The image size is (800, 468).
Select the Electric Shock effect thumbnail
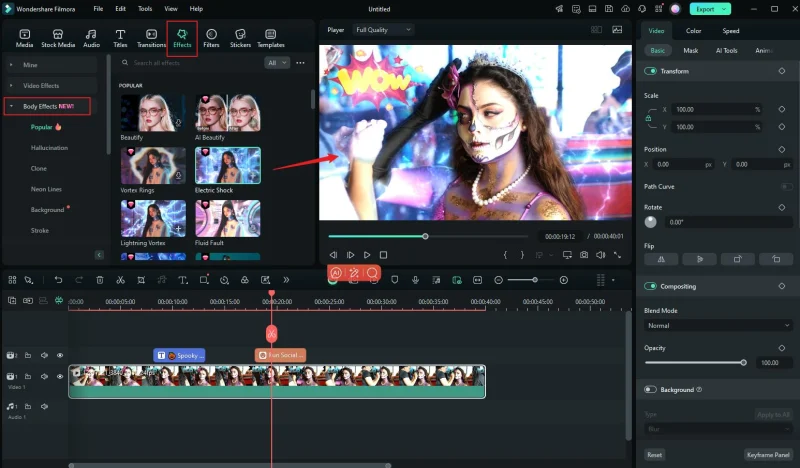(228, 166)
